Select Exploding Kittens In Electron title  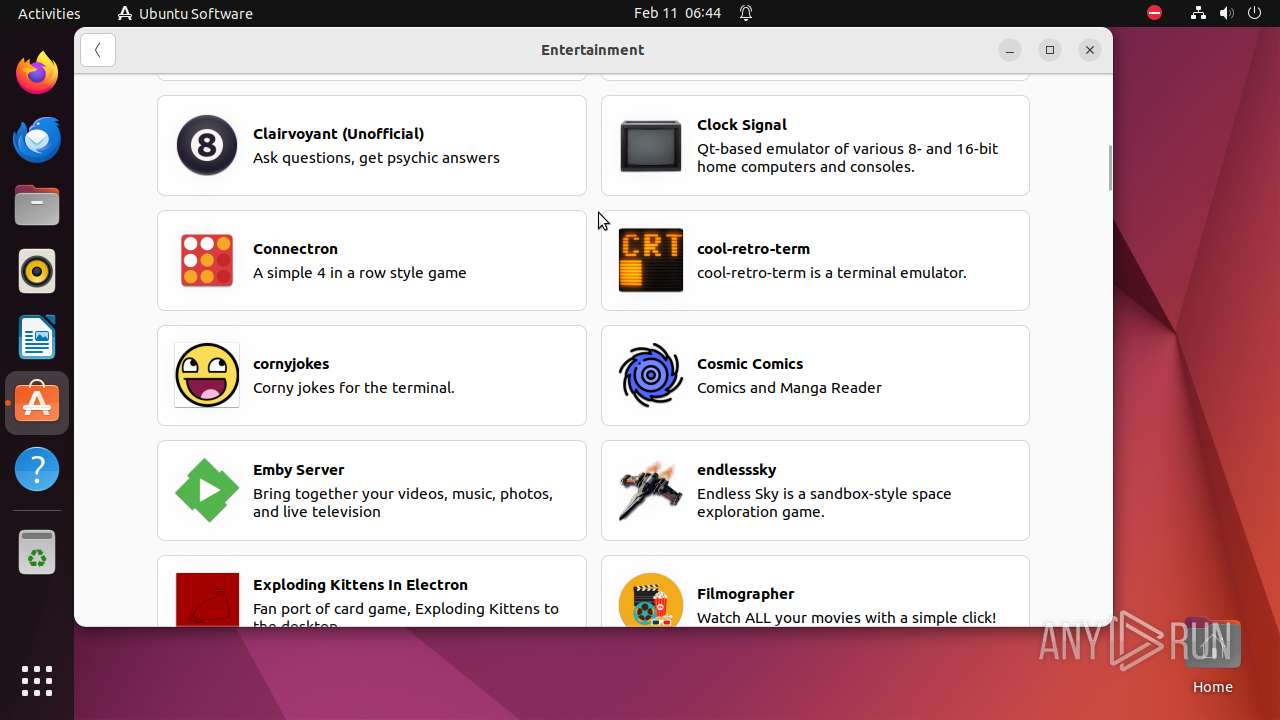(x=360, y=585)
